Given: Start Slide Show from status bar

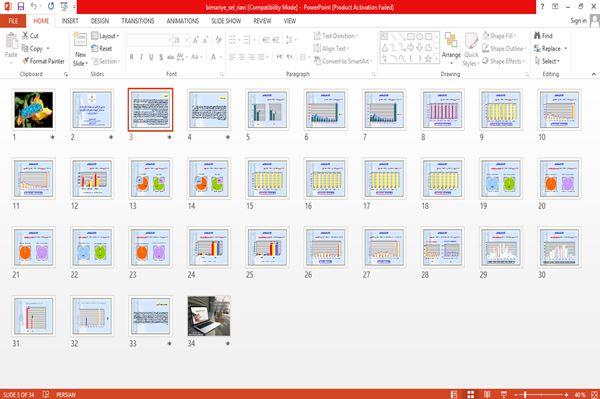Looking at the screenshot, I should 504,394.
